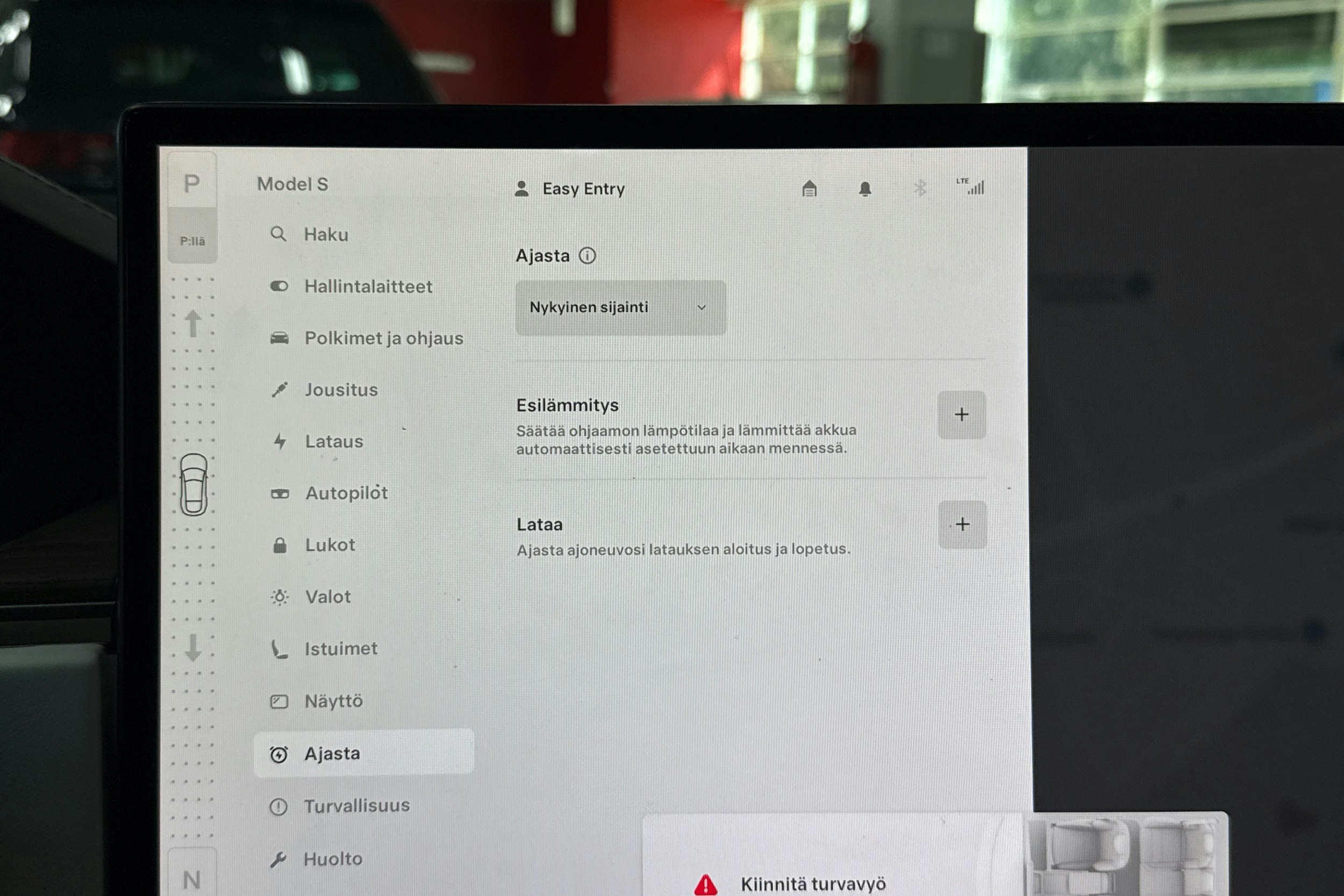This screenshot has height=896, width=1344.
Task: Click the seat layout thumbnail
Action: 1125,855
